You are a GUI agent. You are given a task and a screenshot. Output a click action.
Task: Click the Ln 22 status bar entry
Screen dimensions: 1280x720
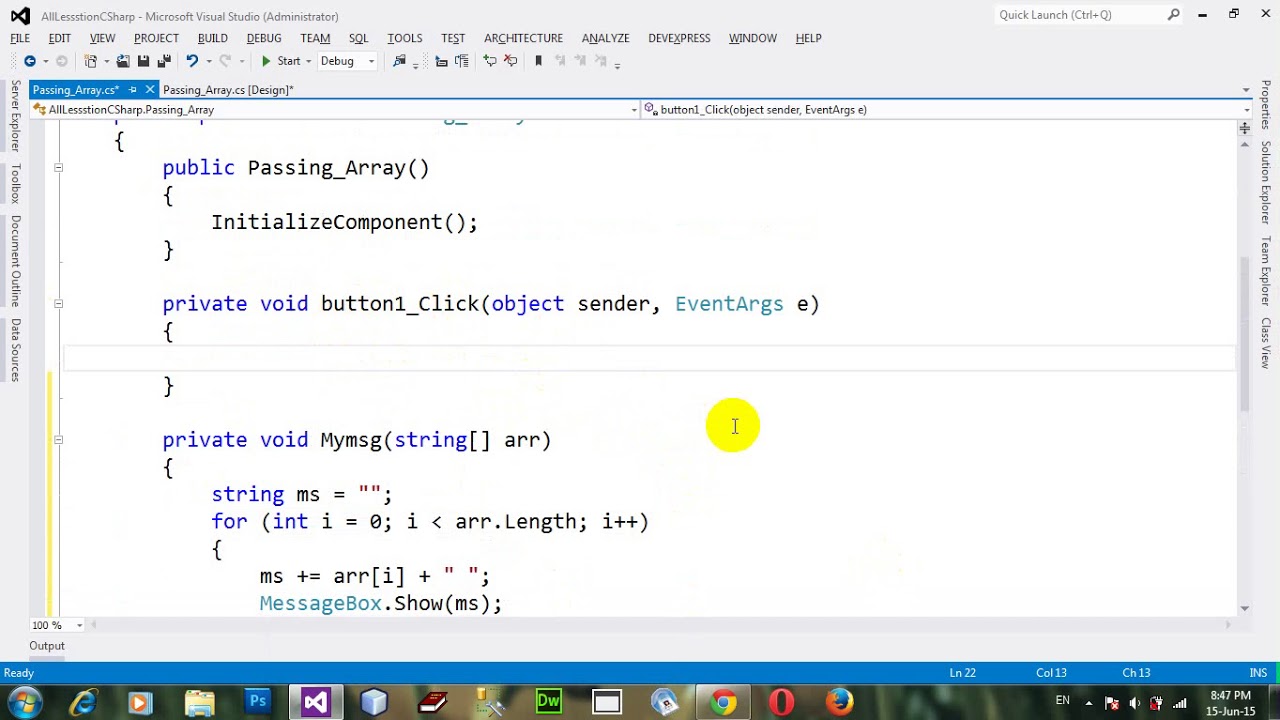(962, 673)
